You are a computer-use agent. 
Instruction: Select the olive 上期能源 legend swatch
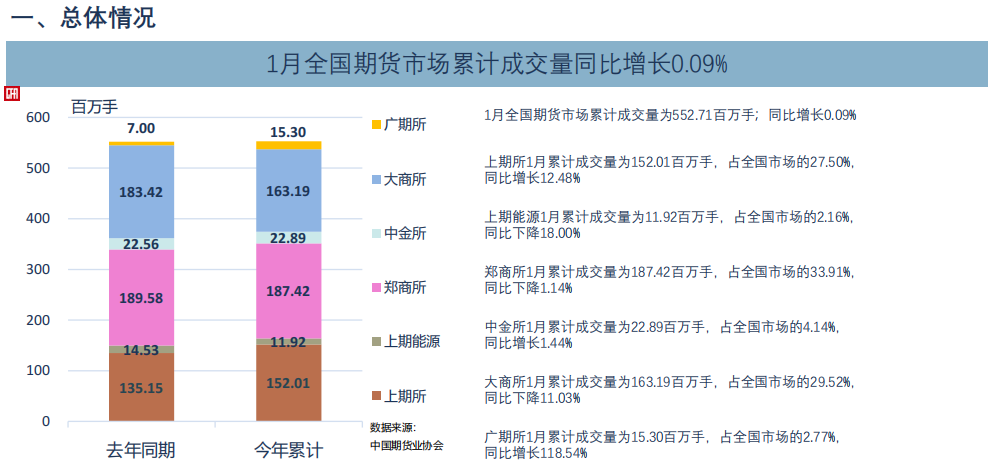coord(376,342)
